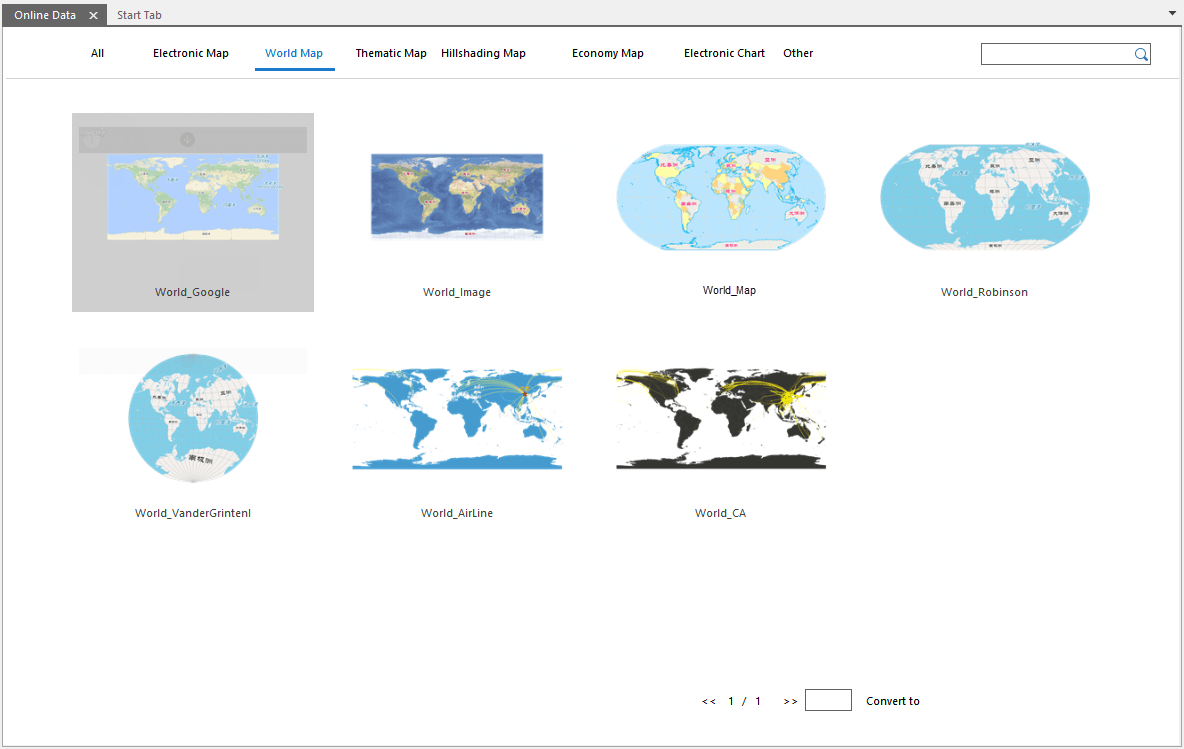Open the Economy Map category
Screen dimensions: 1184x749
[608, 54]
